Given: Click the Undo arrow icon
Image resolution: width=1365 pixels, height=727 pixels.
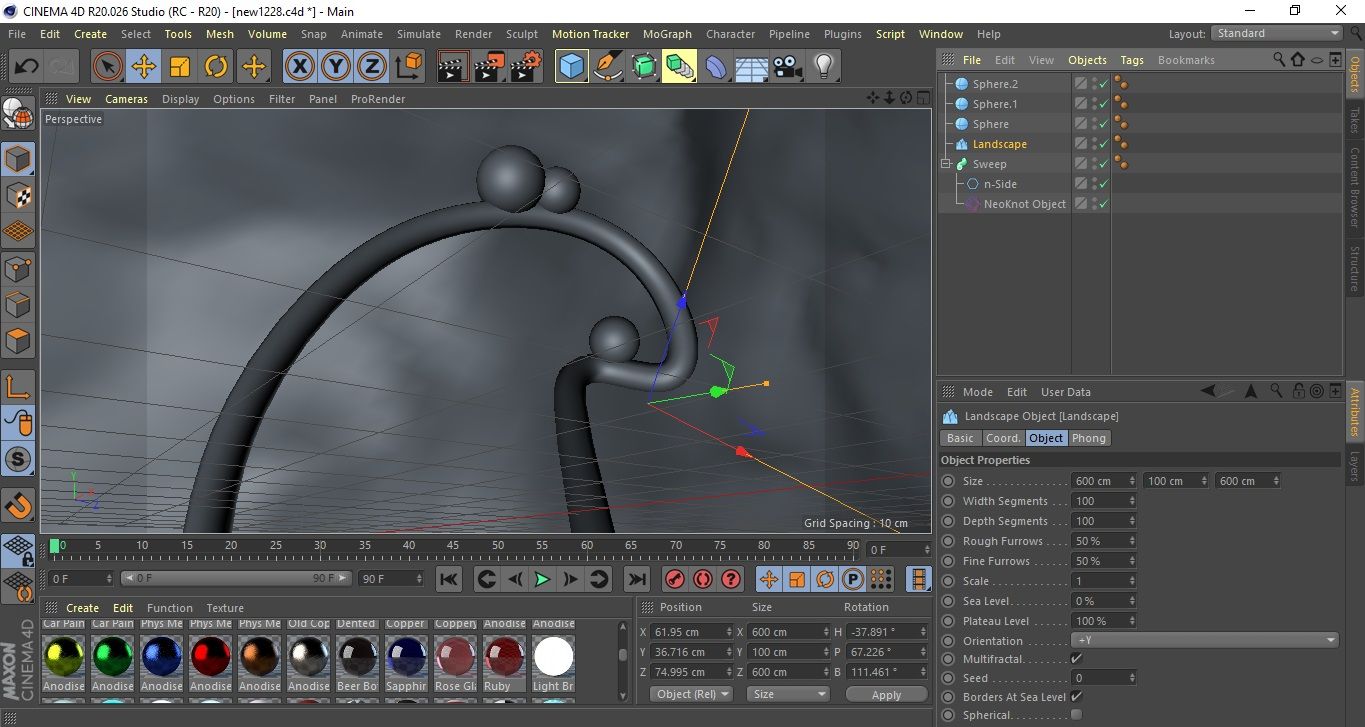Looking at the screenshot, I should [x=26, y=67].
